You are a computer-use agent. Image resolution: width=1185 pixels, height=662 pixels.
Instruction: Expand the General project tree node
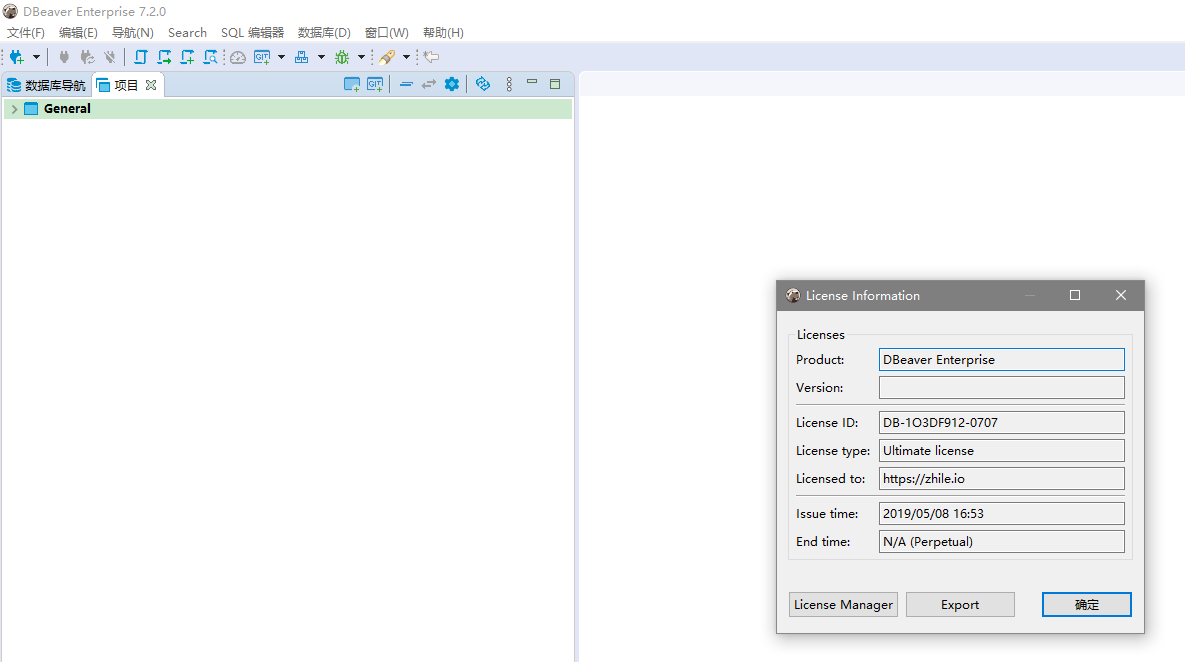click(x=14, y=109)
